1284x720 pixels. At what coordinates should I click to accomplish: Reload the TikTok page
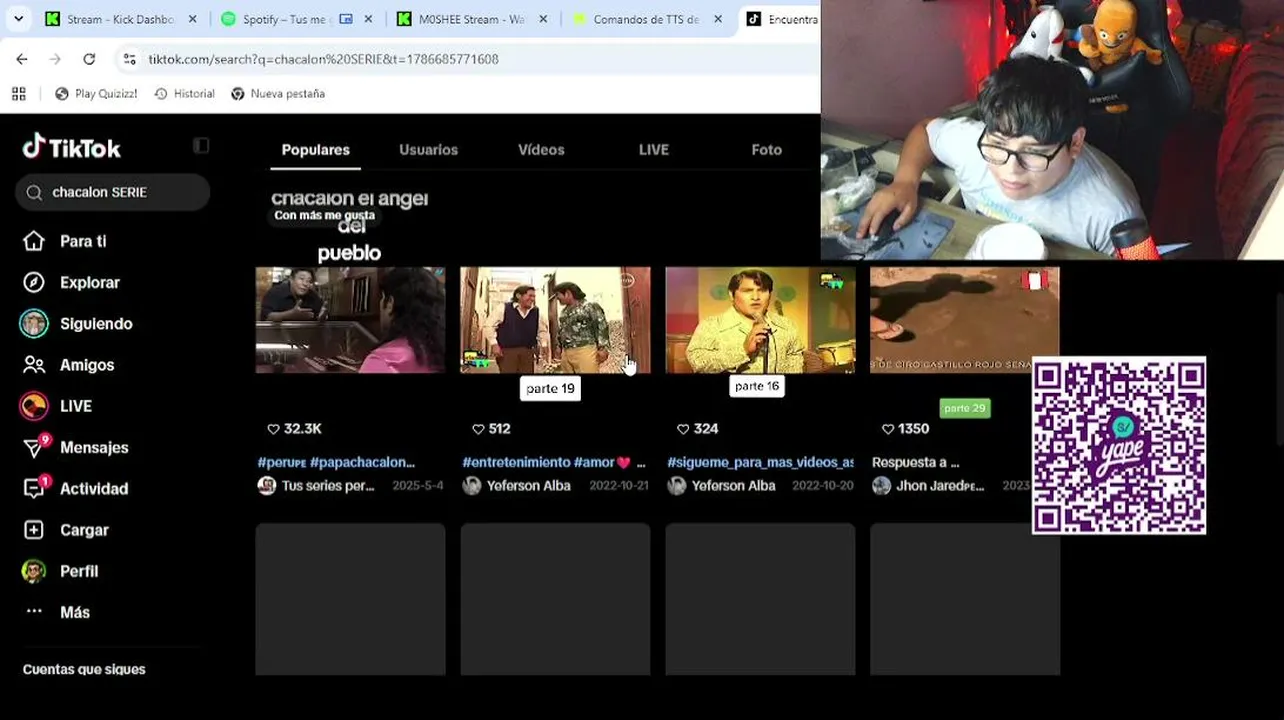click(x=89, y=59)
